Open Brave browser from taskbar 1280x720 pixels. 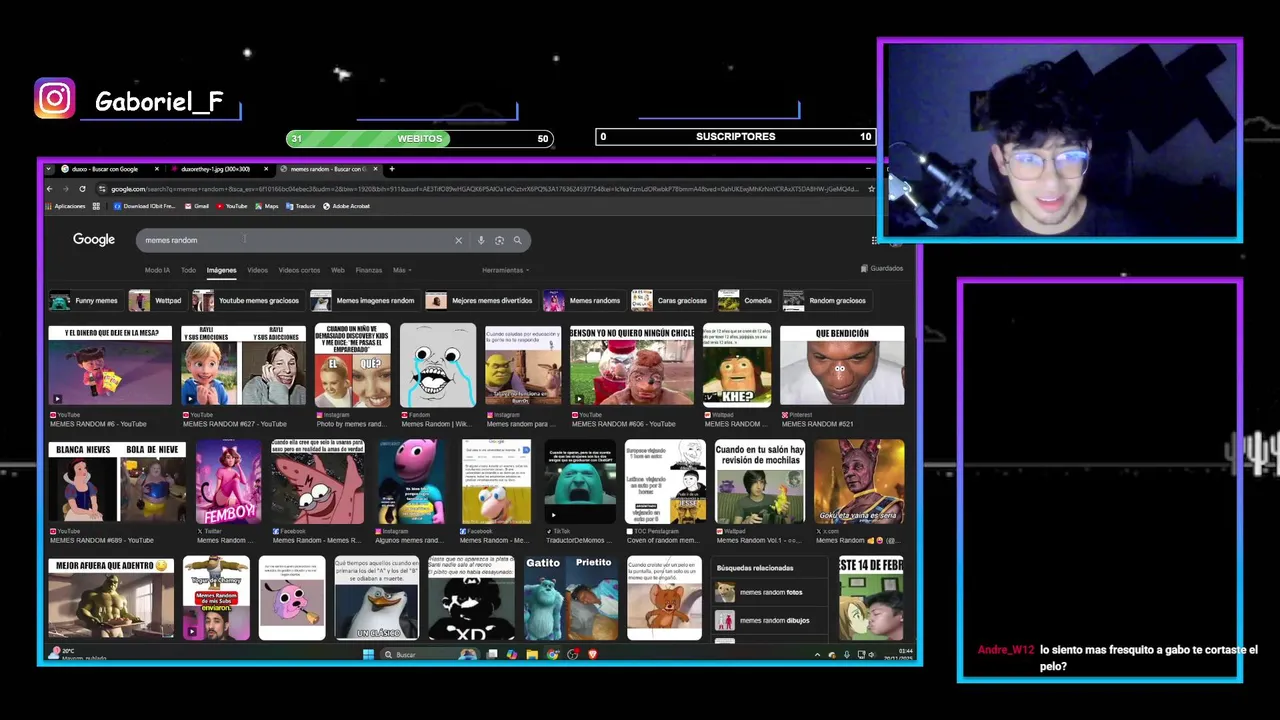[592, 655]
